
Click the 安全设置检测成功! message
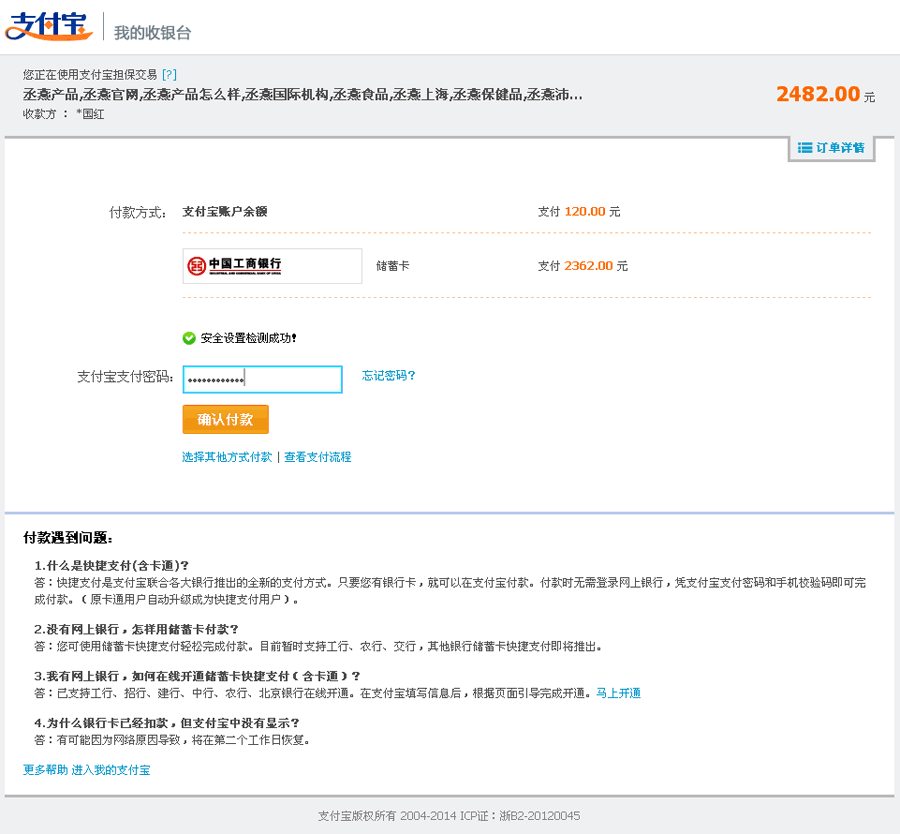coord(249,338)
